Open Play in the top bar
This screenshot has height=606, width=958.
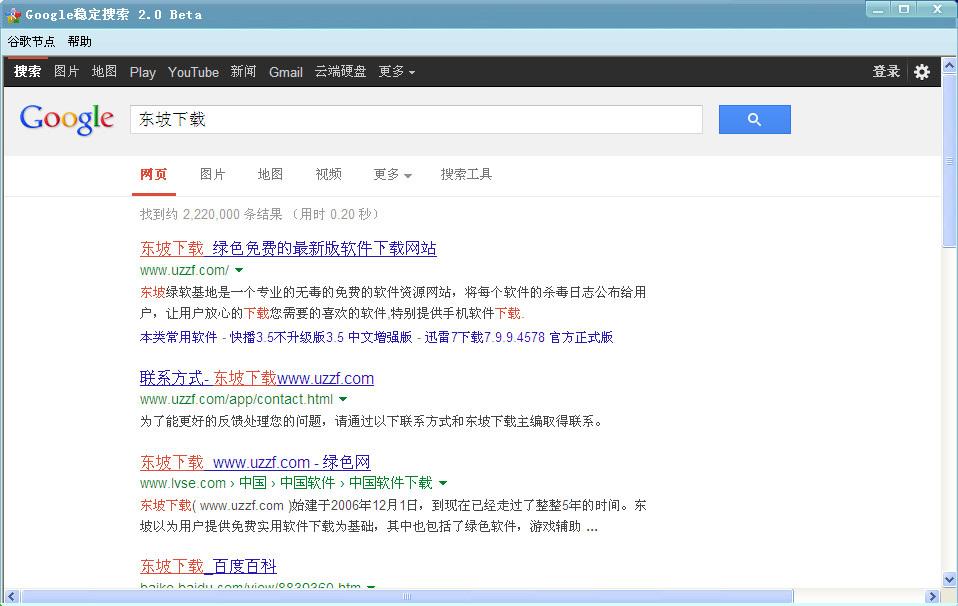143,72
